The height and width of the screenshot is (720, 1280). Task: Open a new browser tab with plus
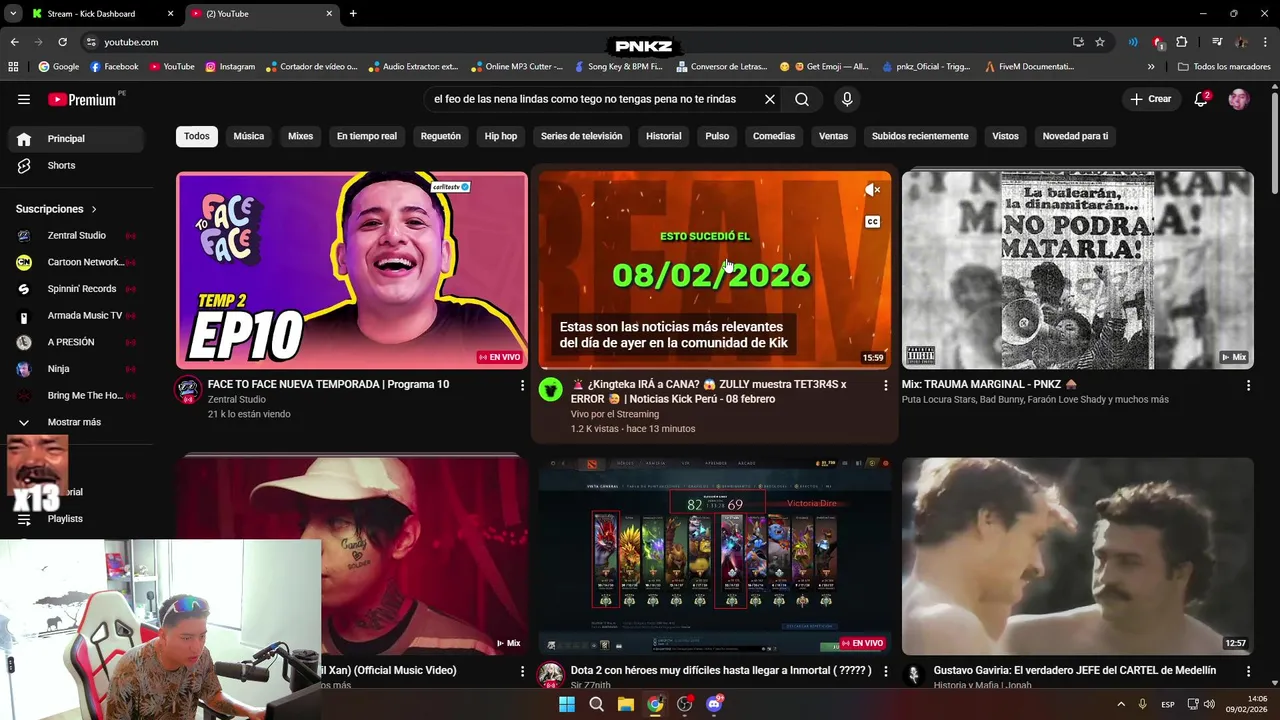[x=353, y=14]
